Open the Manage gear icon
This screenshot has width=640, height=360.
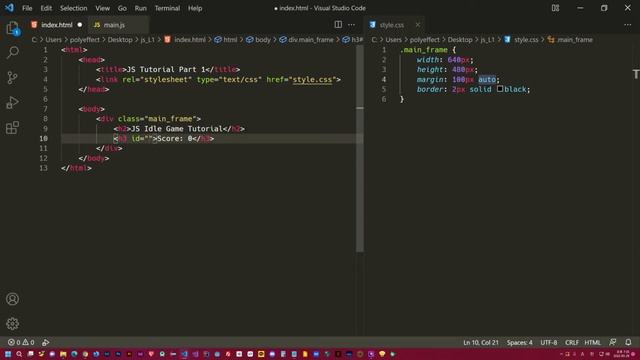13,324
